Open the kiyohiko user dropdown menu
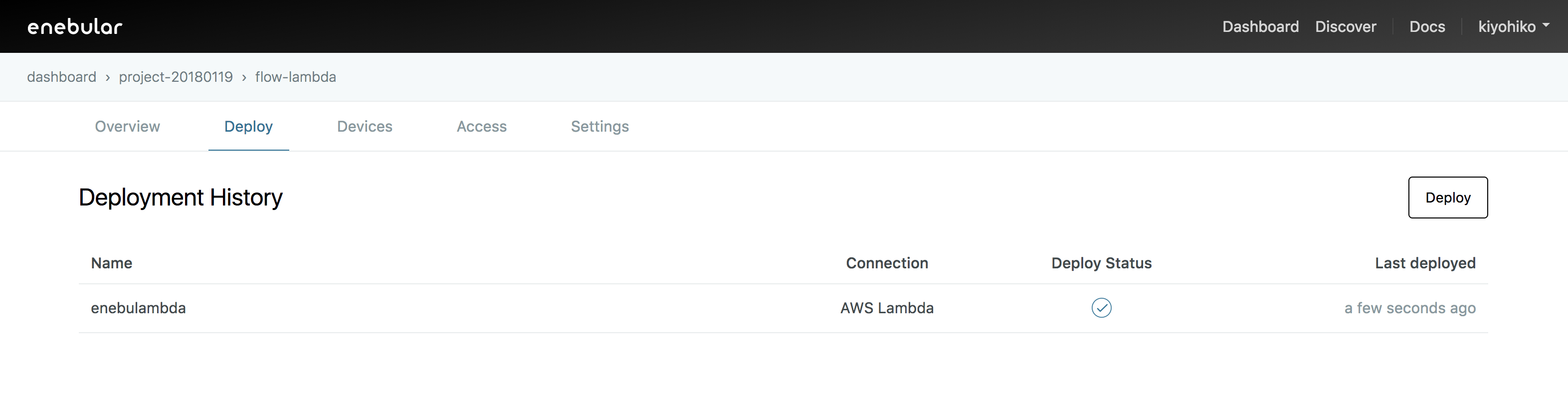 pos(1513,27)
